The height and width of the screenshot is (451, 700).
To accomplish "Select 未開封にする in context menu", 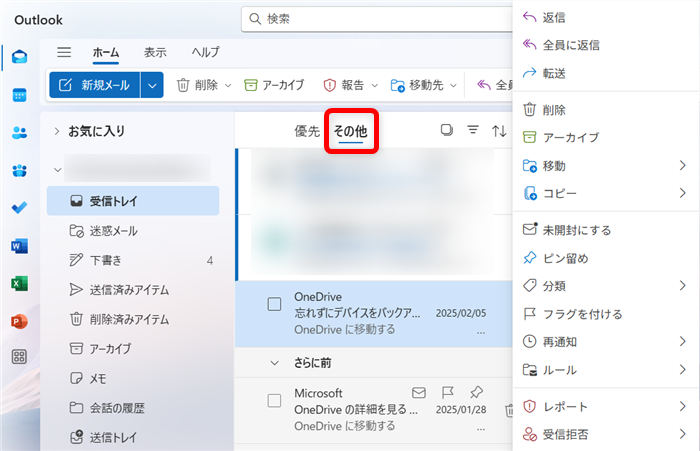I will (576, 230).
